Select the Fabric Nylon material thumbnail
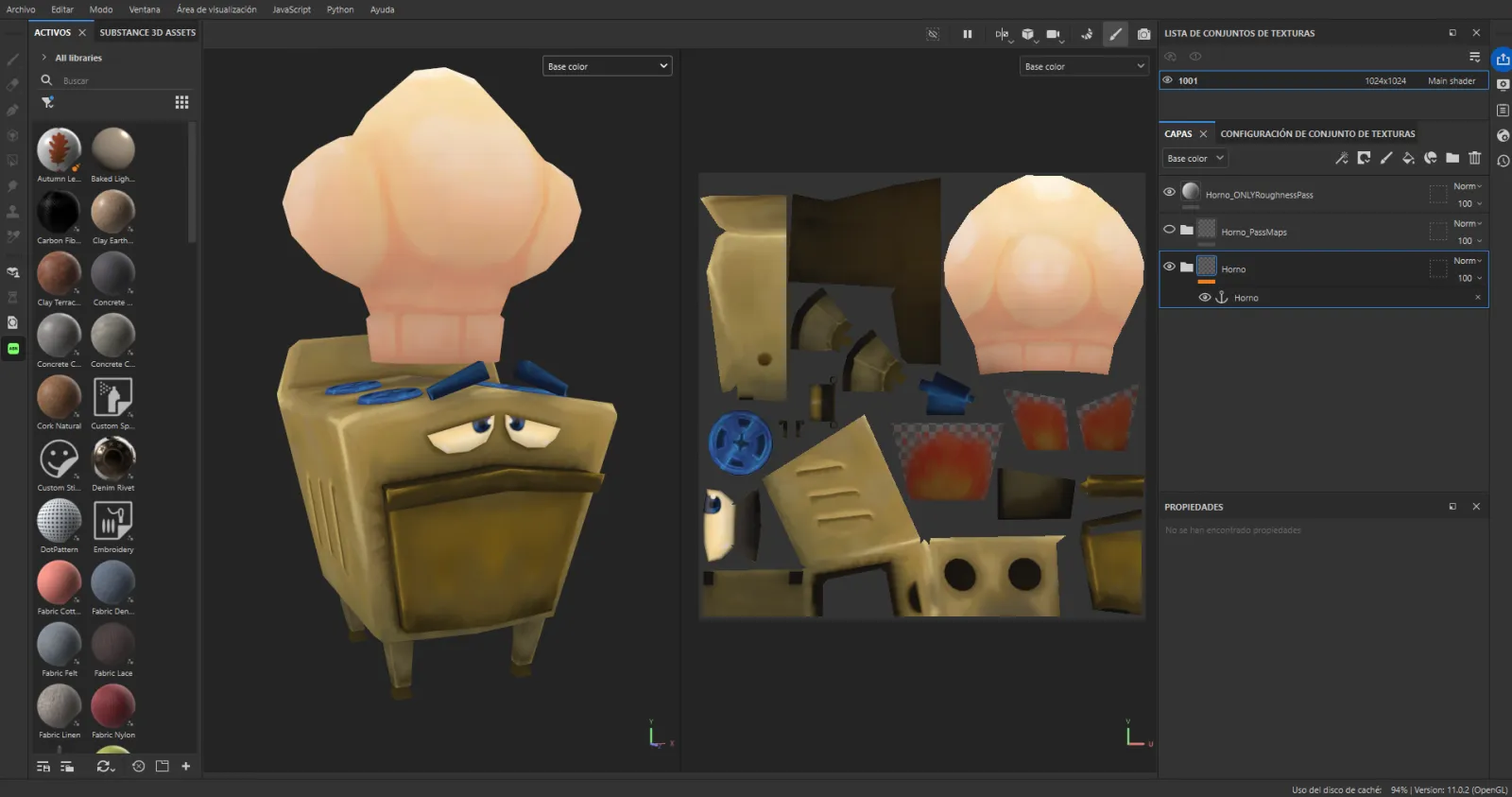 [113, 705]
